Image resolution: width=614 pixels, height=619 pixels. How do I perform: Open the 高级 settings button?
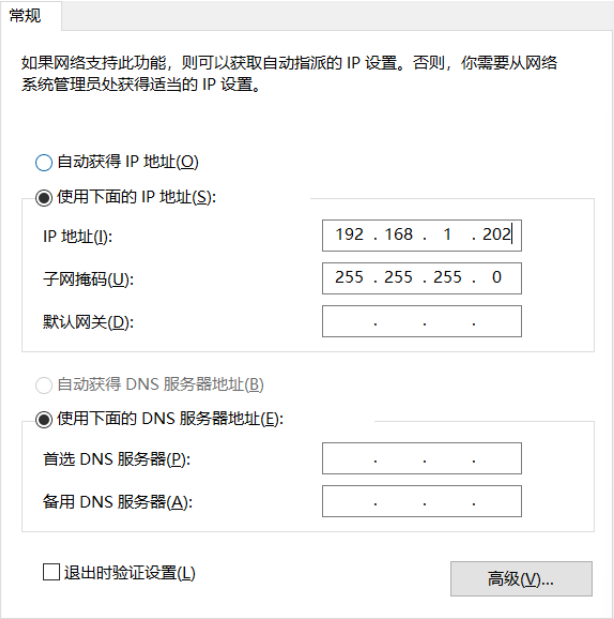520,579
